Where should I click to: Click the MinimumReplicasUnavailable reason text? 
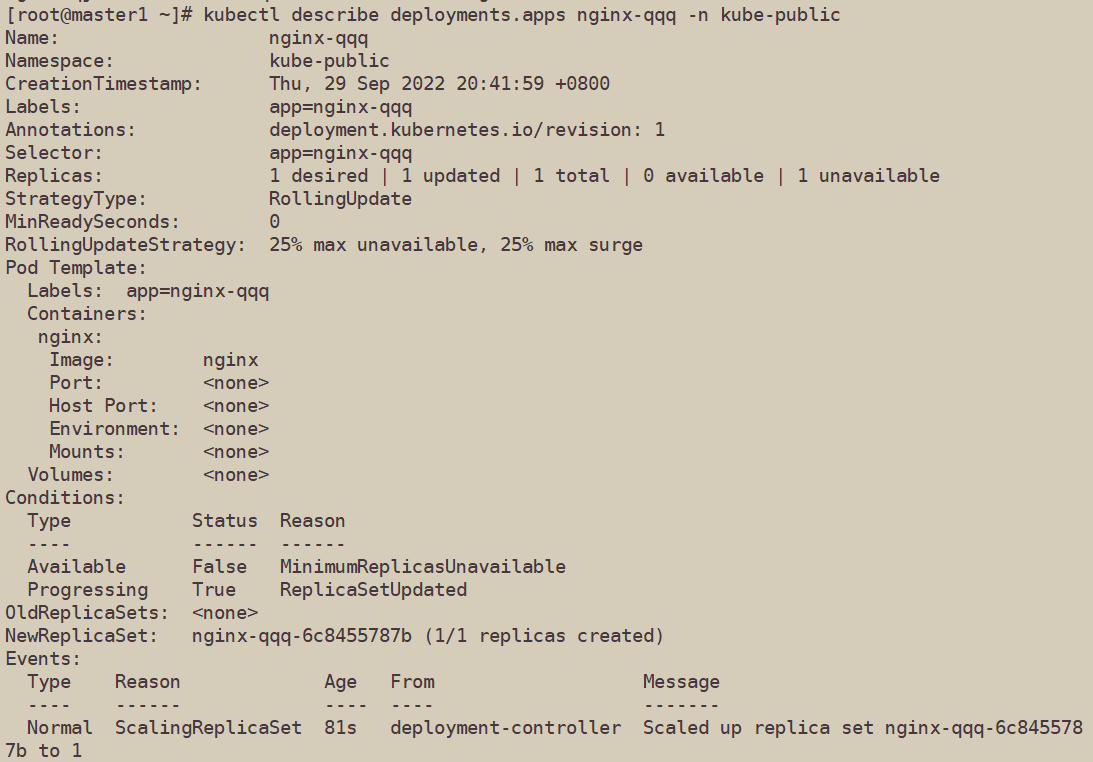click(x=422, y=567)
